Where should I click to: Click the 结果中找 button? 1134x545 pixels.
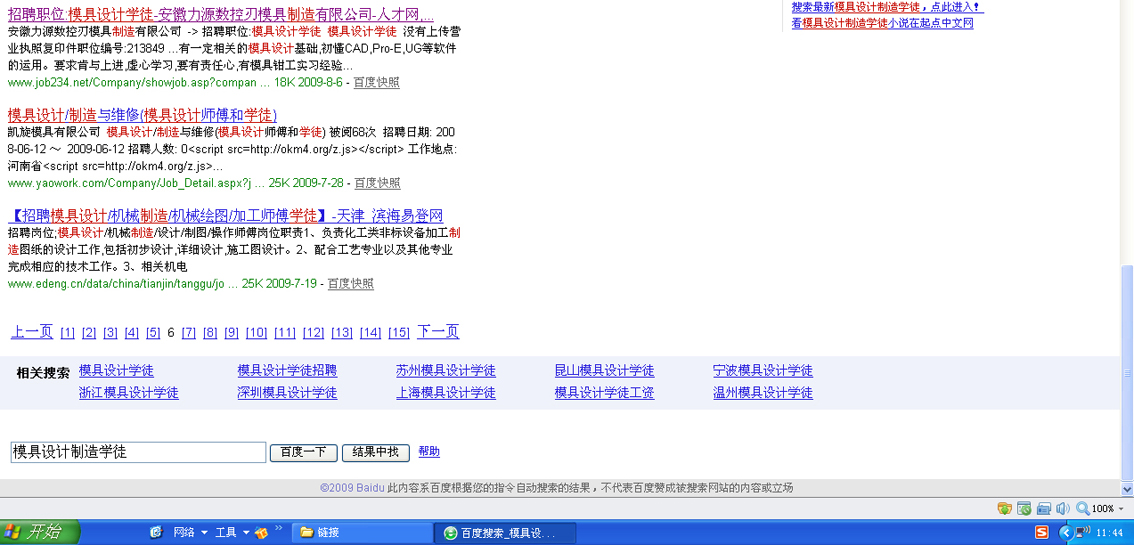tap(375, 452)
